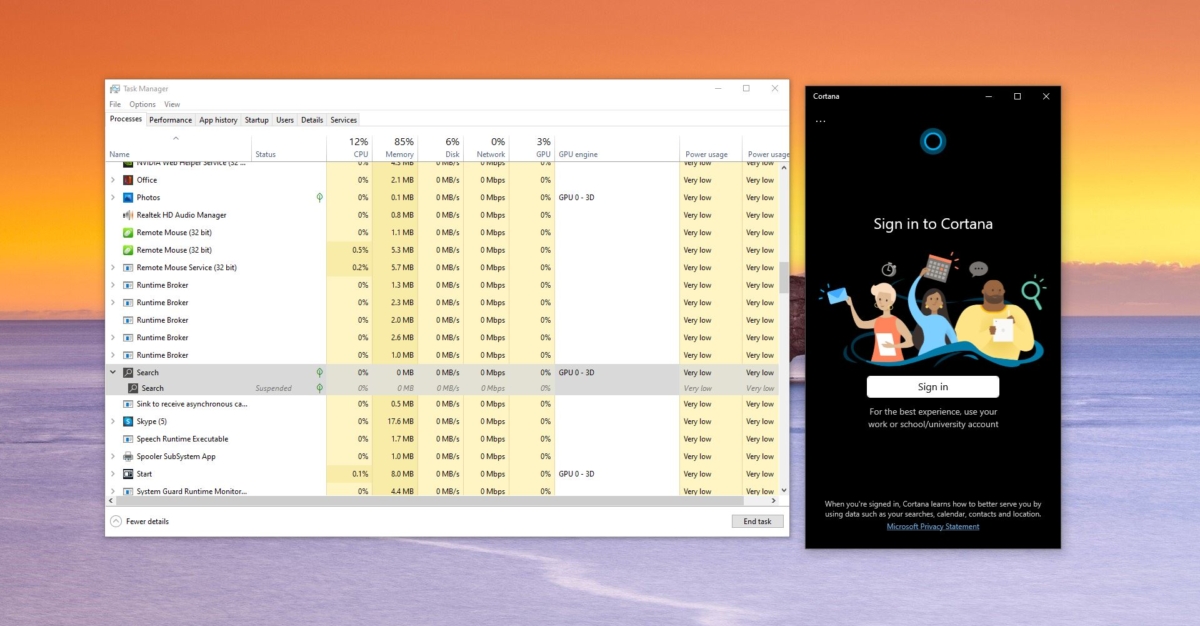Expand the Skype (5) process group
1200x626 pixels.
pyautogui.click(x=114, y=421)
